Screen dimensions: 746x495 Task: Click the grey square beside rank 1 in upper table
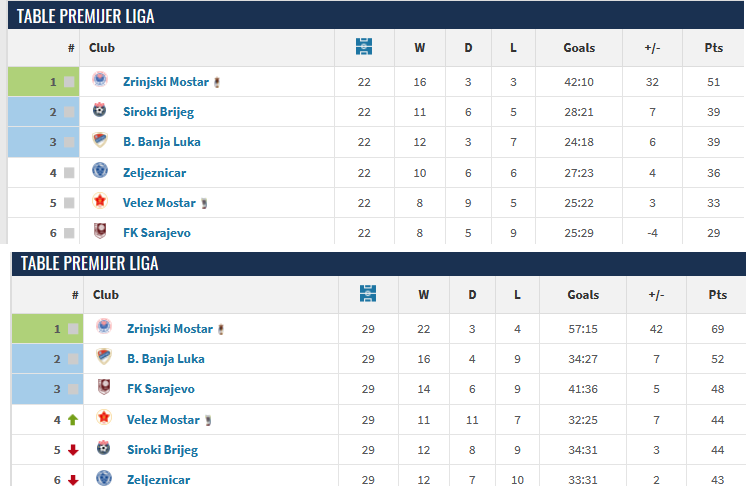pyautogui.click(x=69, y=82)
